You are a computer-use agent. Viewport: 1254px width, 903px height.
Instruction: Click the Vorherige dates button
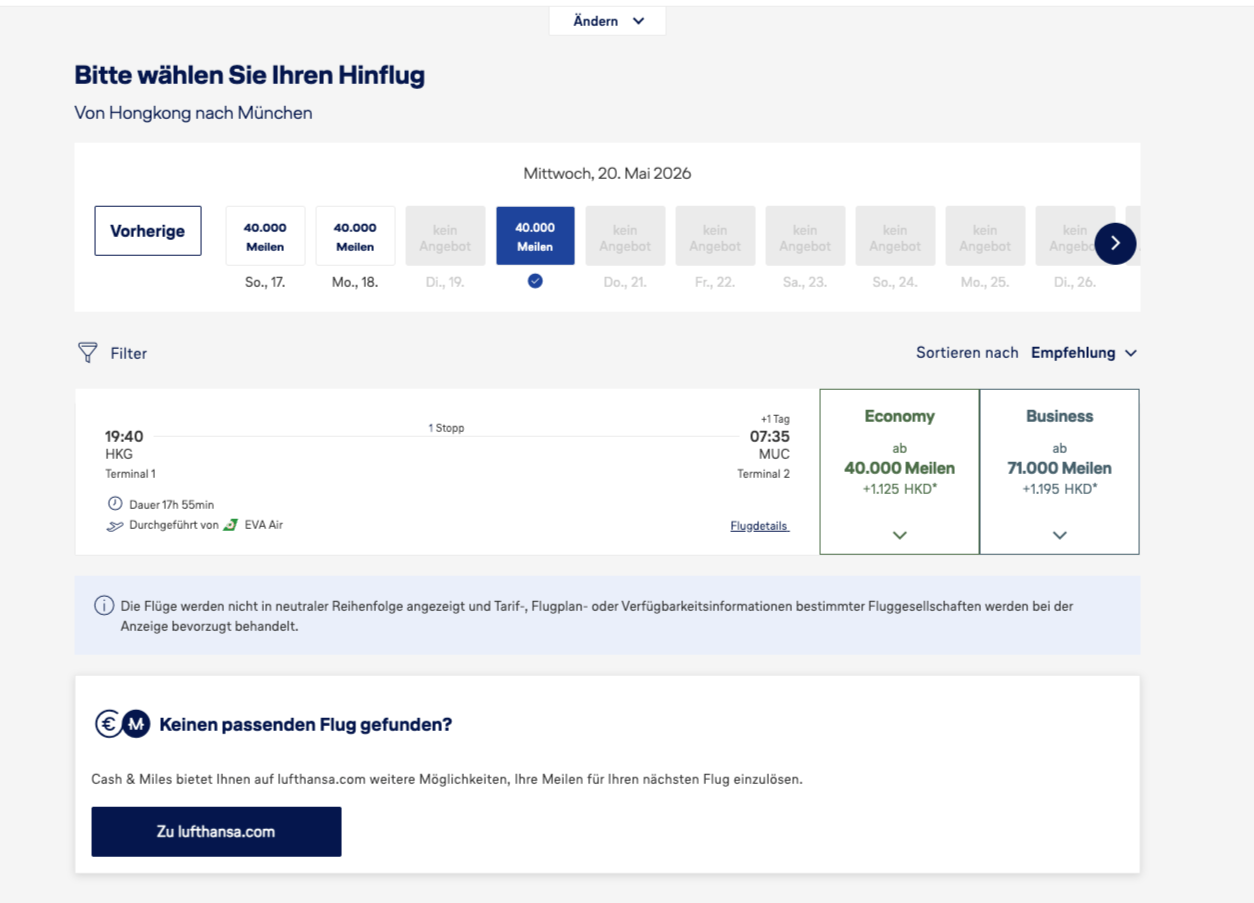pos(148,231)
